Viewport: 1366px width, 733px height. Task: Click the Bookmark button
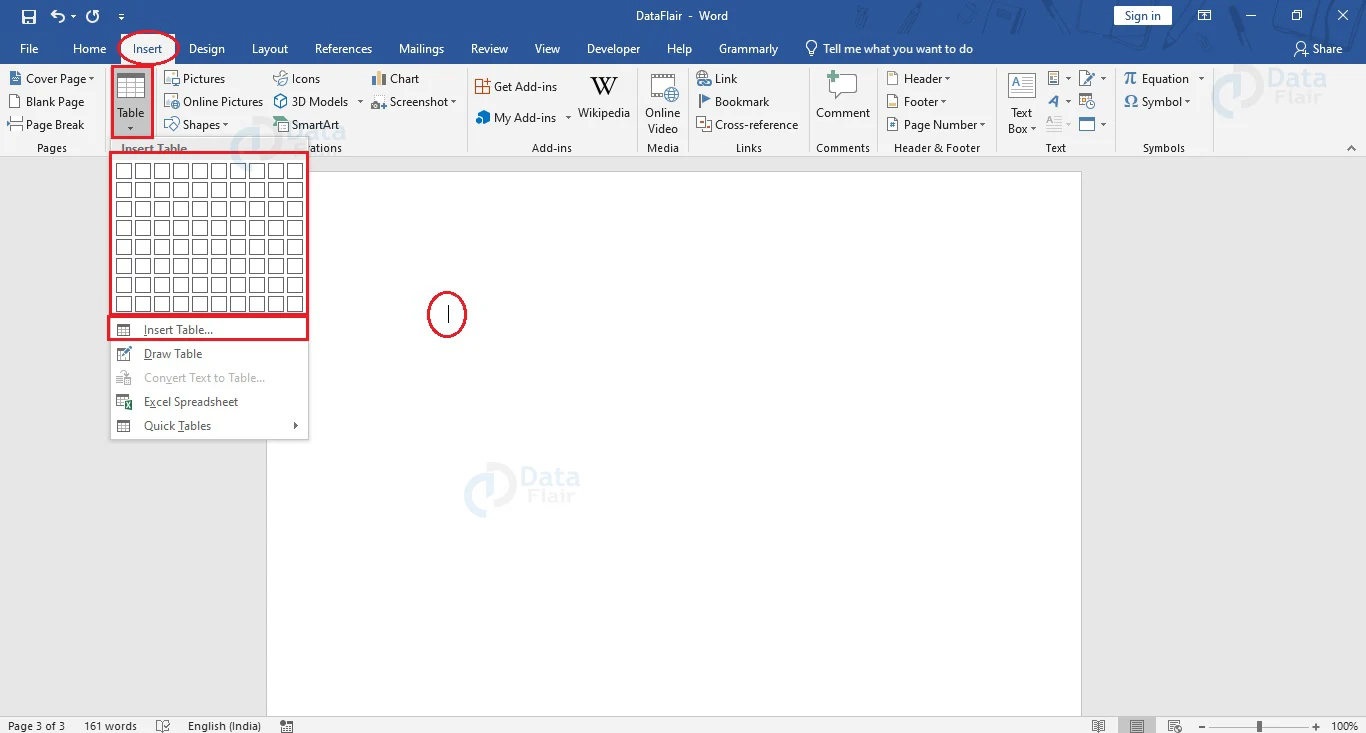click(733, 101)
